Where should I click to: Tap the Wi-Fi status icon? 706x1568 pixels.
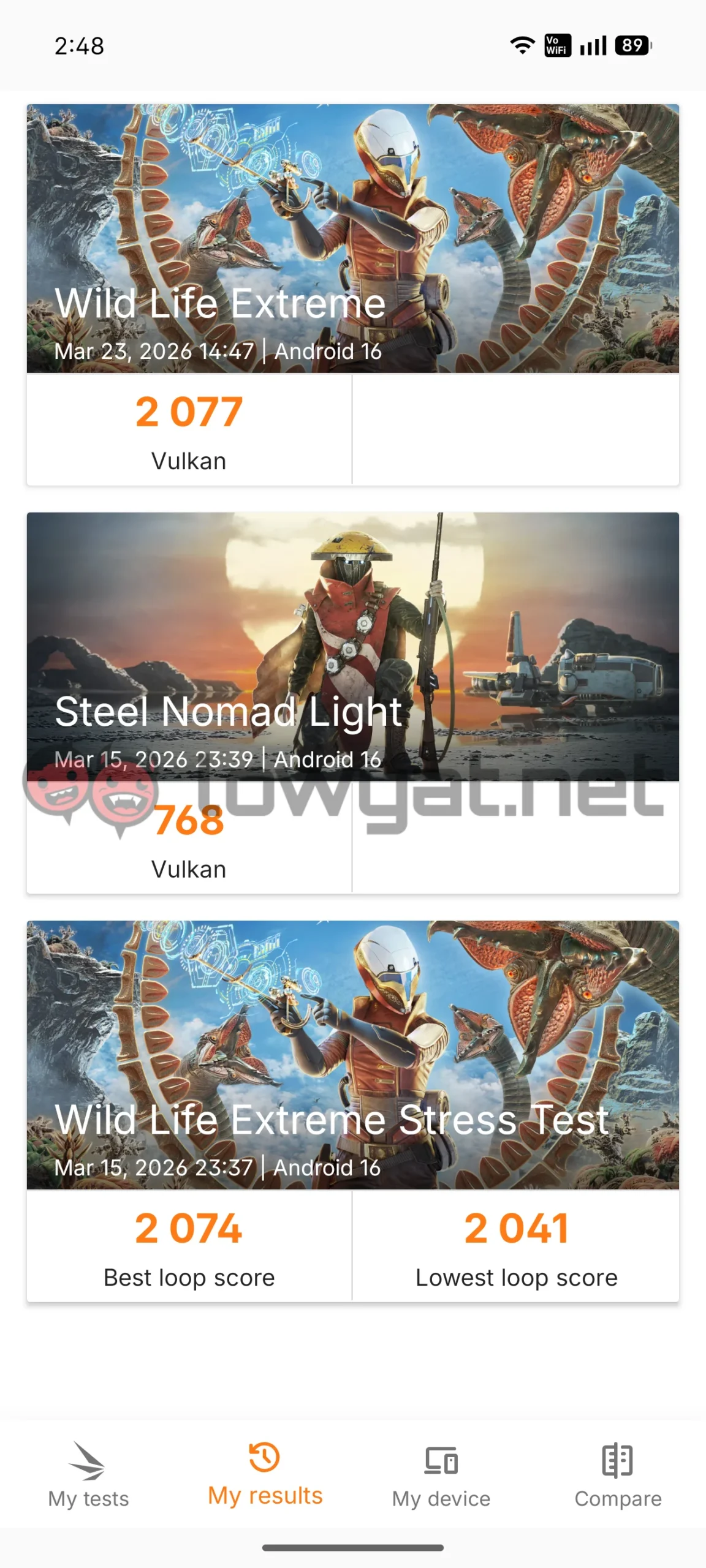(x=523, y=45)
